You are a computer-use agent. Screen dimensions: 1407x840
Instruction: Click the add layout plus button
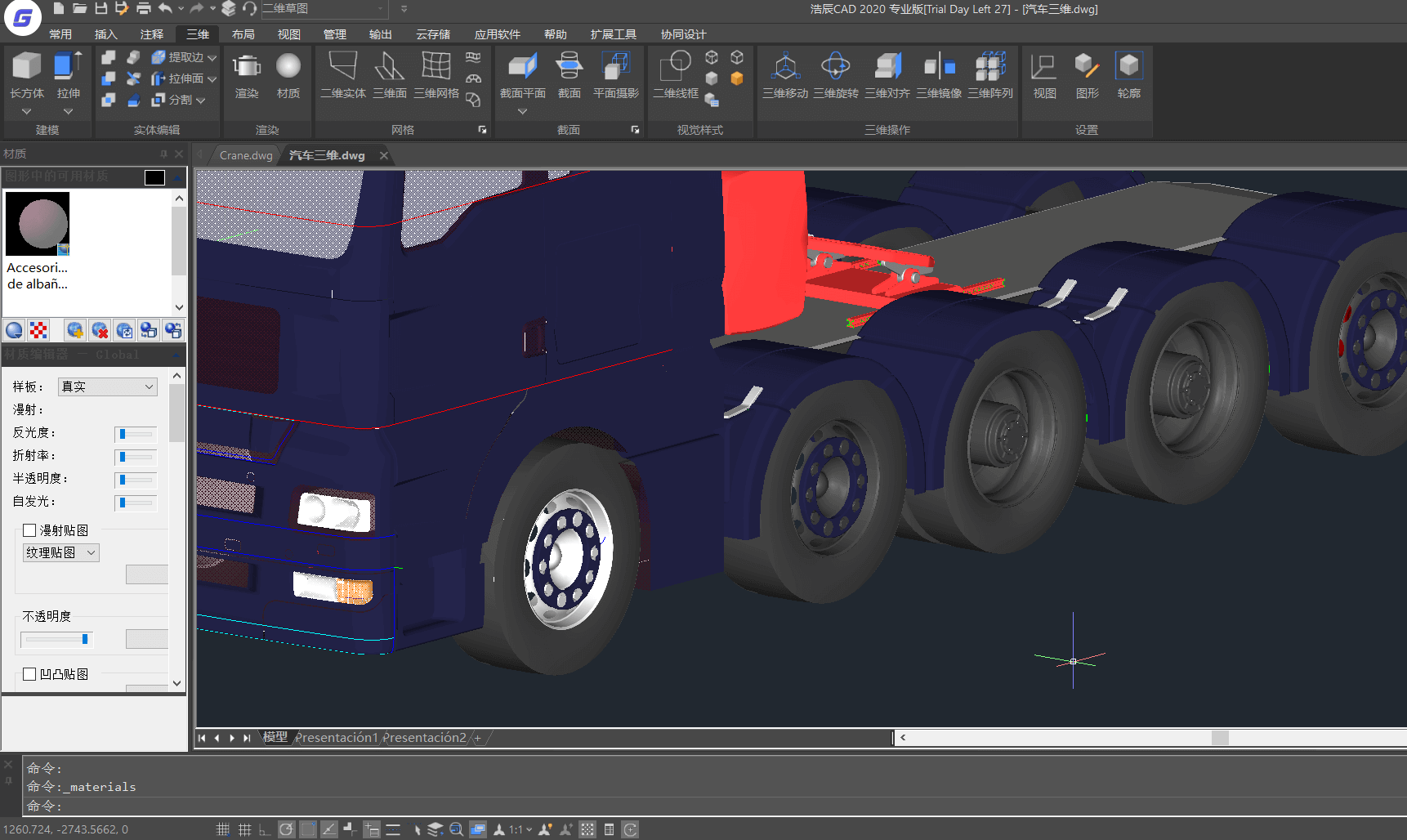pyautogui.click(x=478, y=737)
